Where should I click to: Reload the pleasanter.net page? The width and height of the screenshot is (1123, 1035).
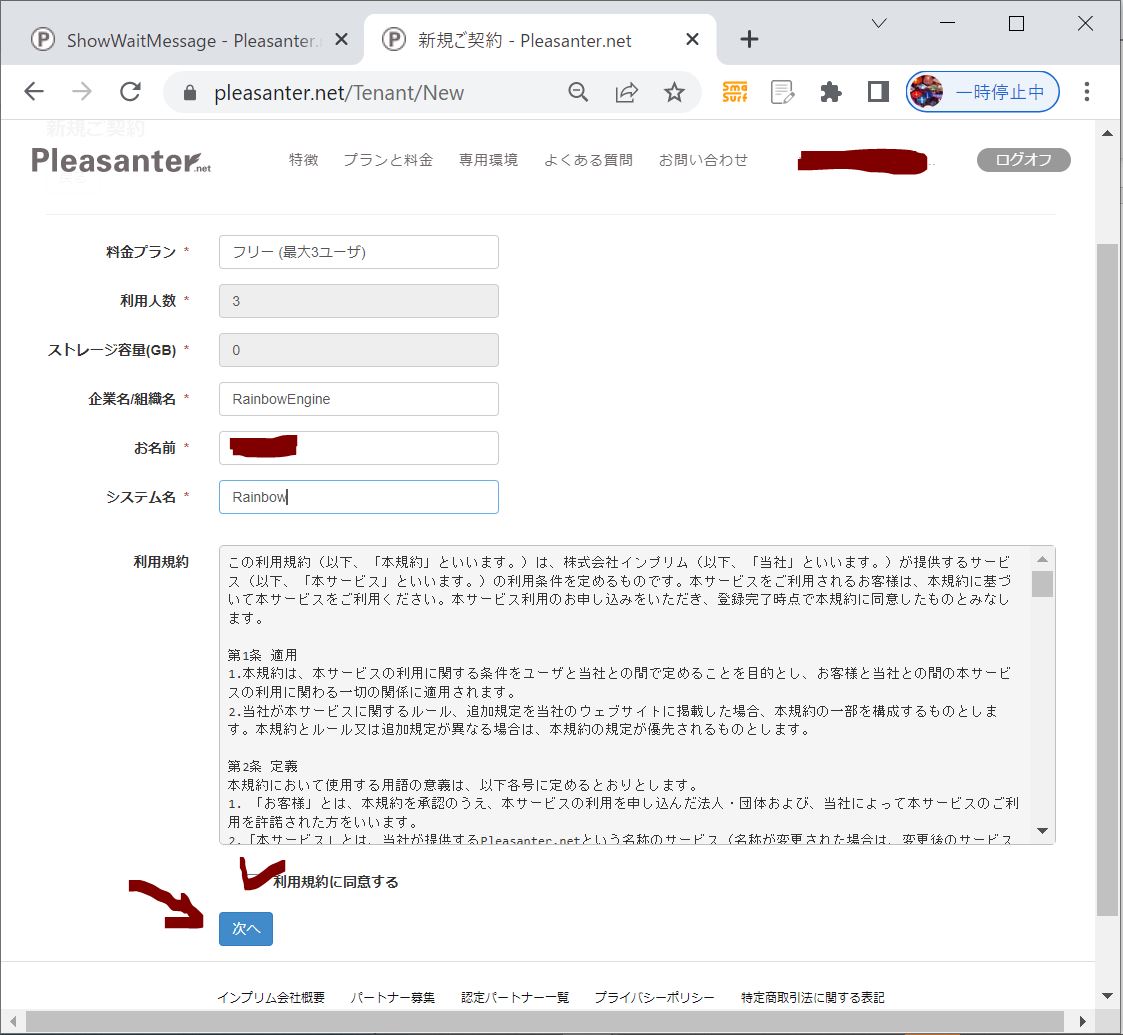(x=130, y=92)
